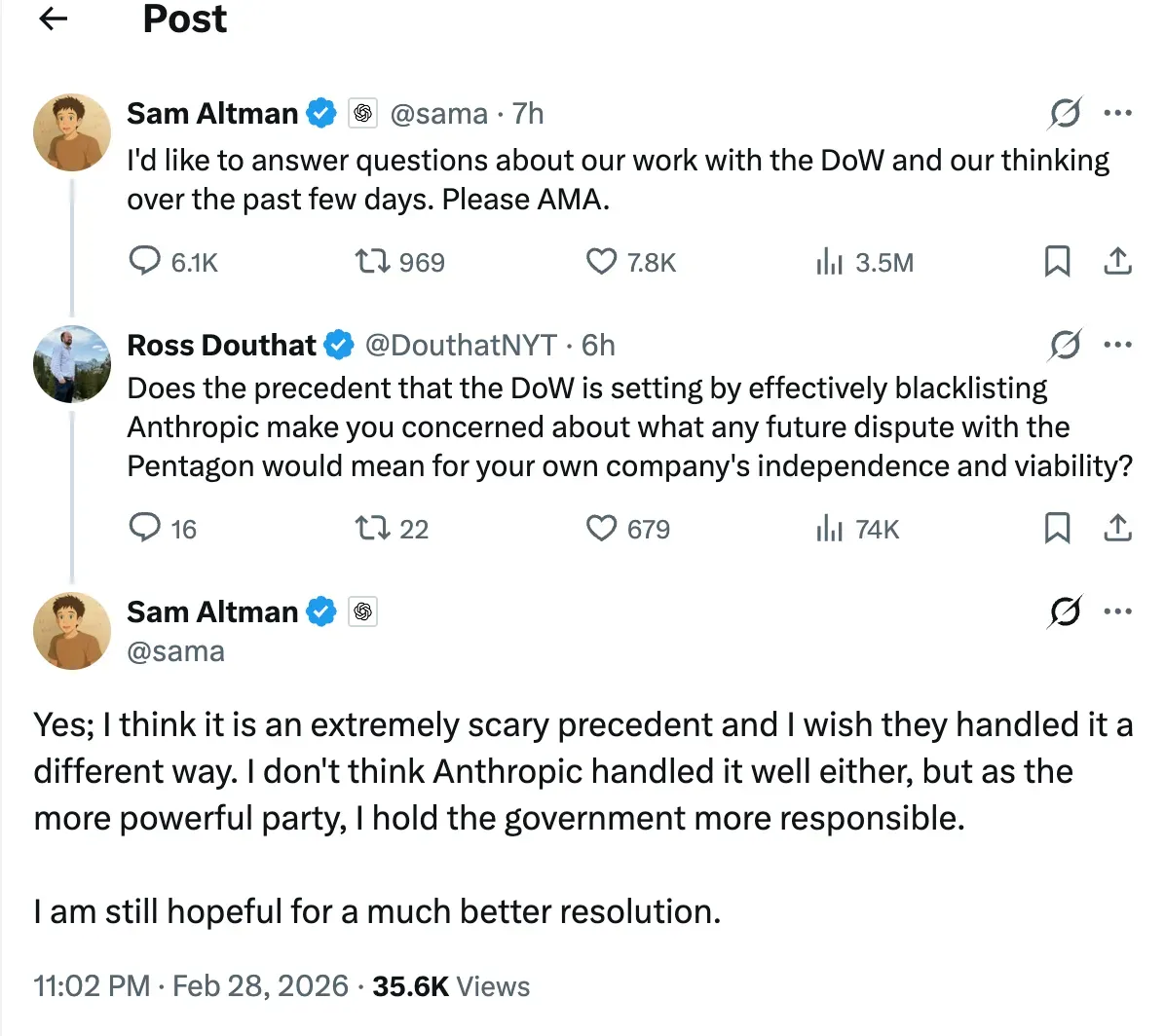Viewport: 1165px width, 1036px height.
Task: Share Sam Altman's first post
Action: click(x=1117, y=261)
